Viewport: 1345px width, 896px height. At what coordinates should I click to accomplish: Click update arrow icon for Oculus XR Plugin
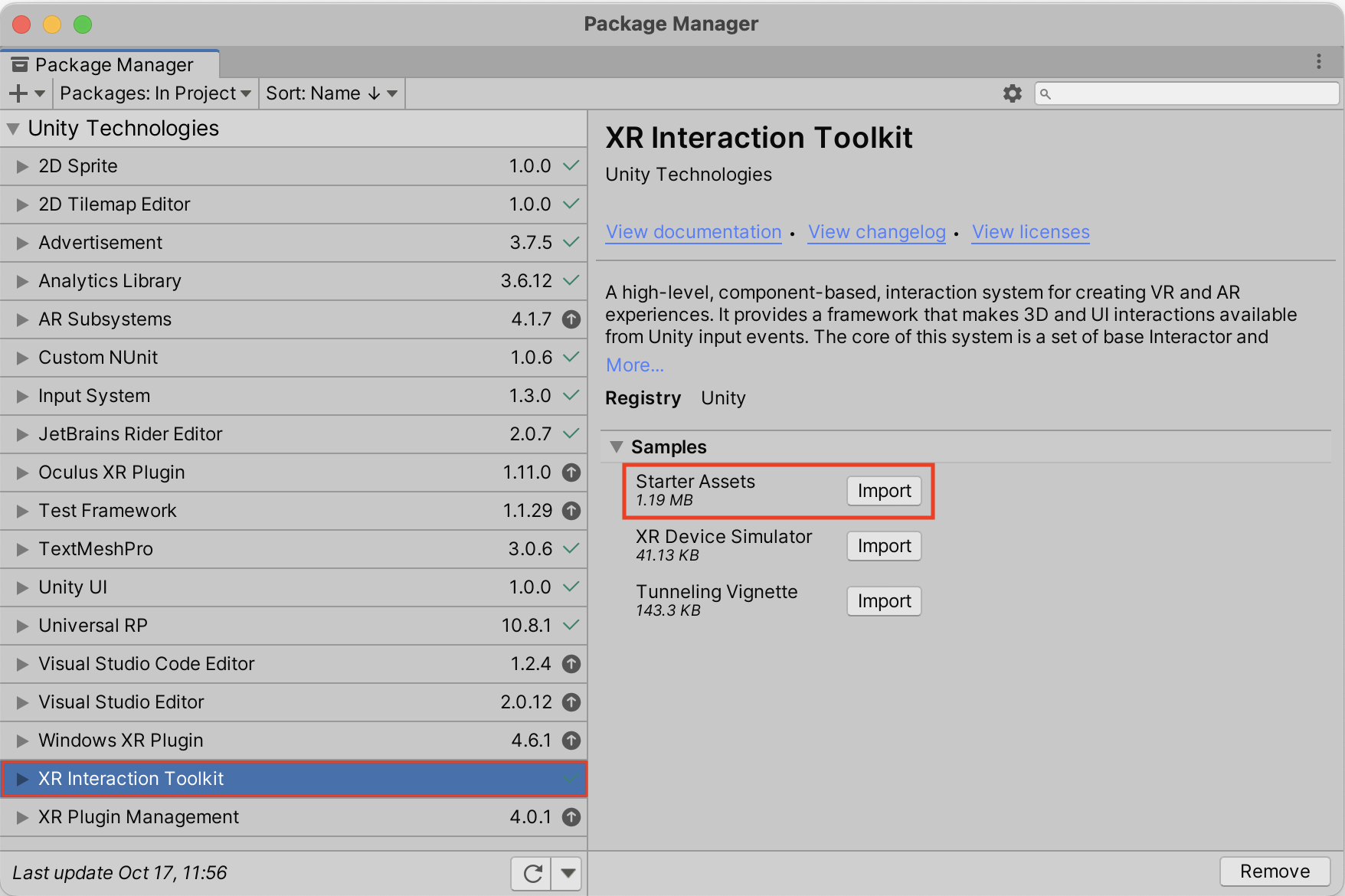click(571, 473)
